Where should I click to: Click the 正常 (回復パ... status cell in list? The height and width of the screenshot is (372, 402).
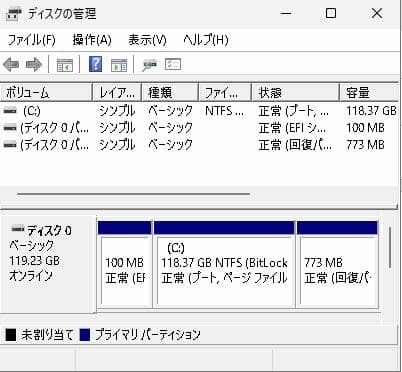pos(295,145)
